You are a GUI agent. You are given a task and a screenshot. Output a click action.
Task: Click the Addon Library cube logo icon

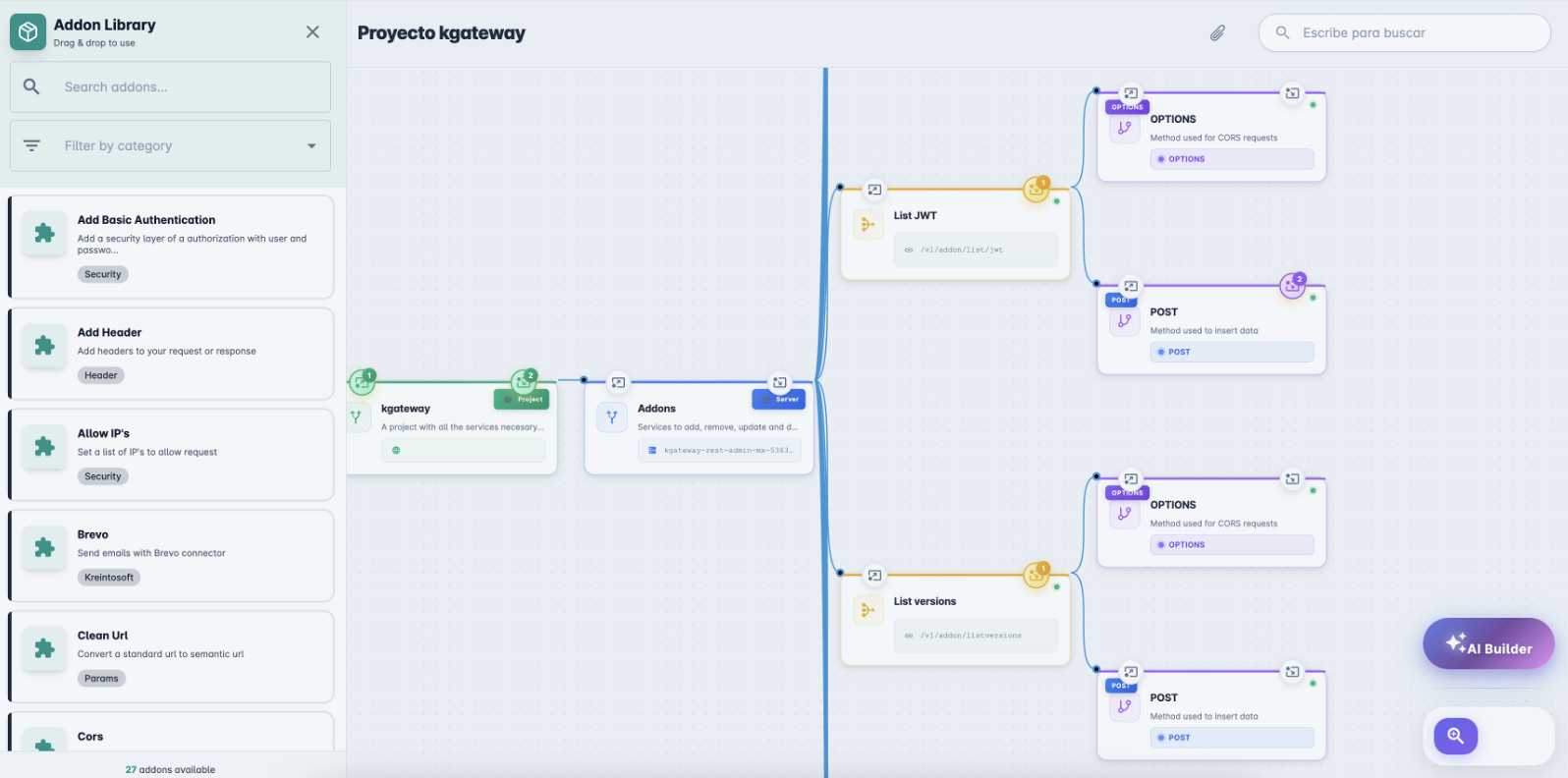28,32
